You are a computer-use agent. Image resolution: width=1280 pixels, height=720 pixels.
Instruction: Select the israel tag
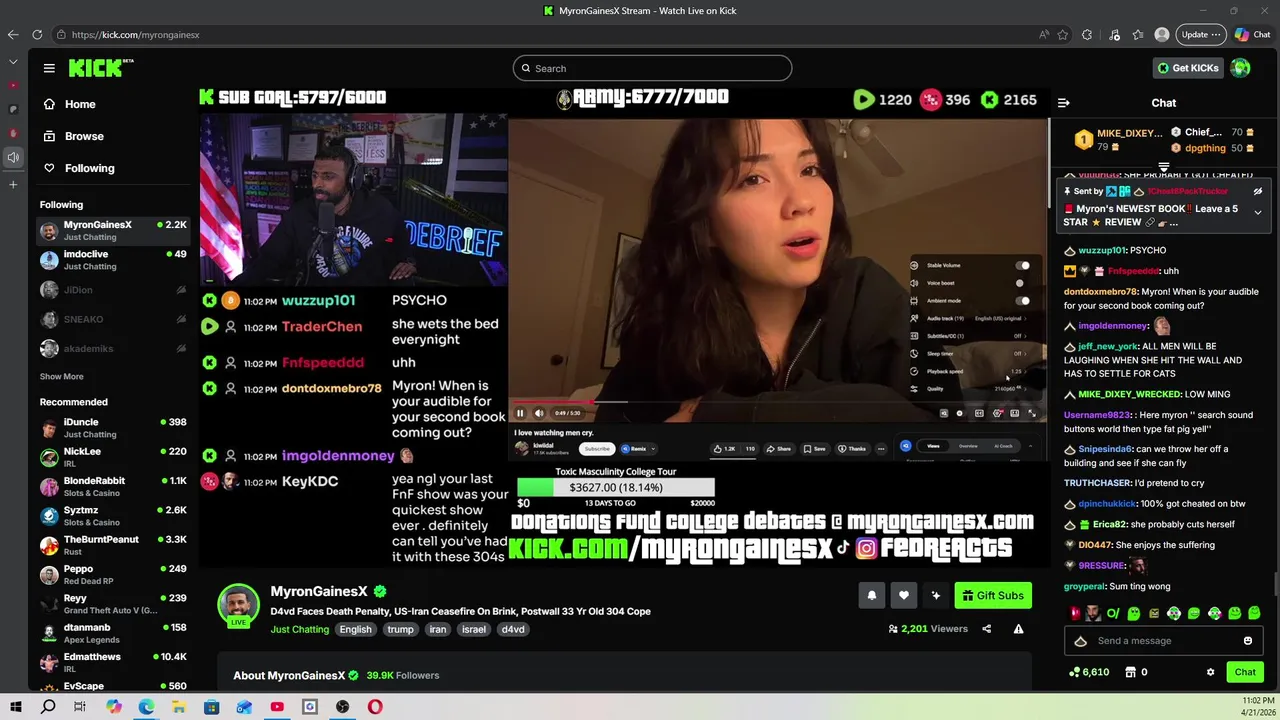(474, 629)
